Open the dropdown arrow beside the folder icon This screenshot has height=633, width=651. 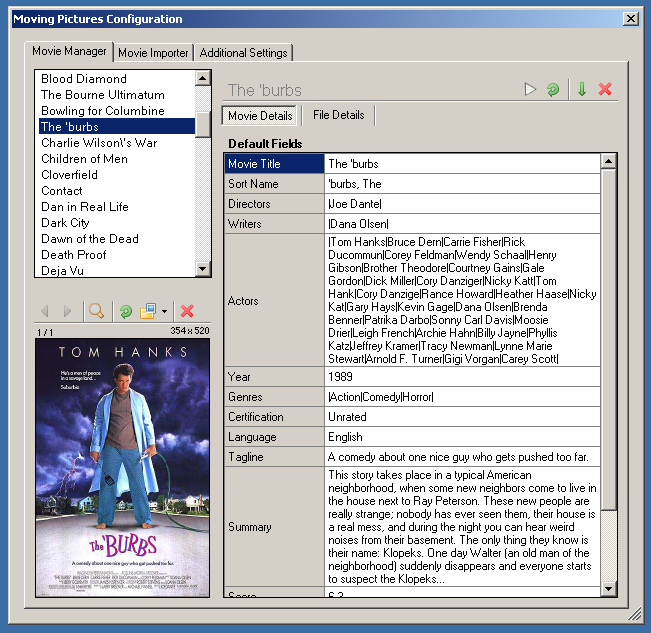coord(163,312)
